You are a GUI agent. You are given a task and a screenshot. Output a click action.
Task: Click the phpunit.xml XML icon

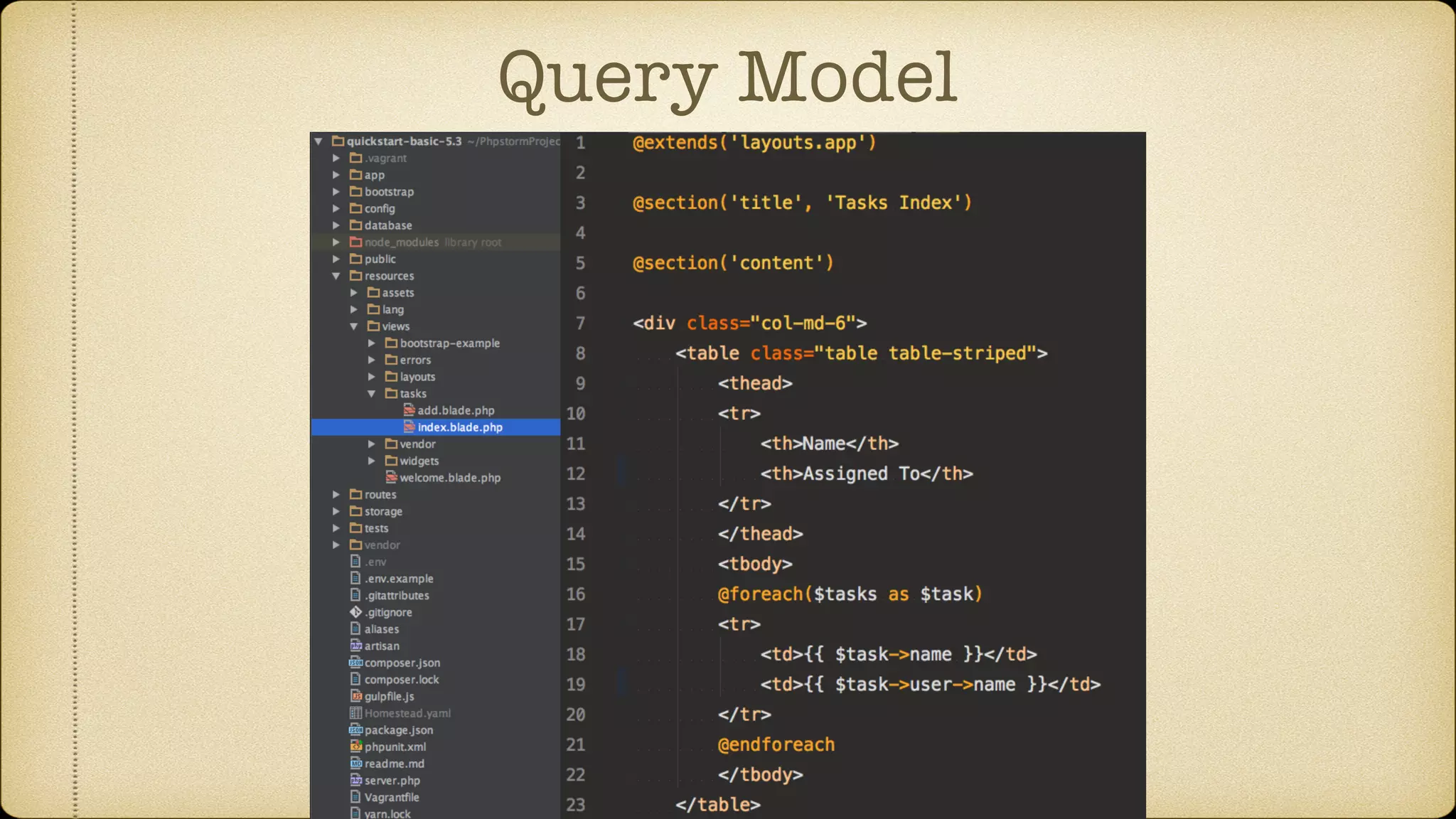pos(356,746)
